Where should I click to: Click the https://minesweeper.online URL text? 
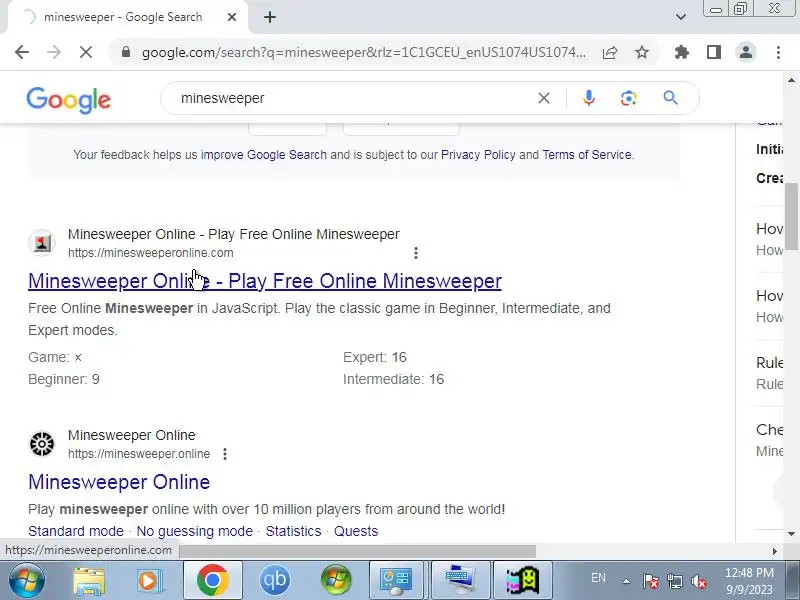[x=139, y=454]
